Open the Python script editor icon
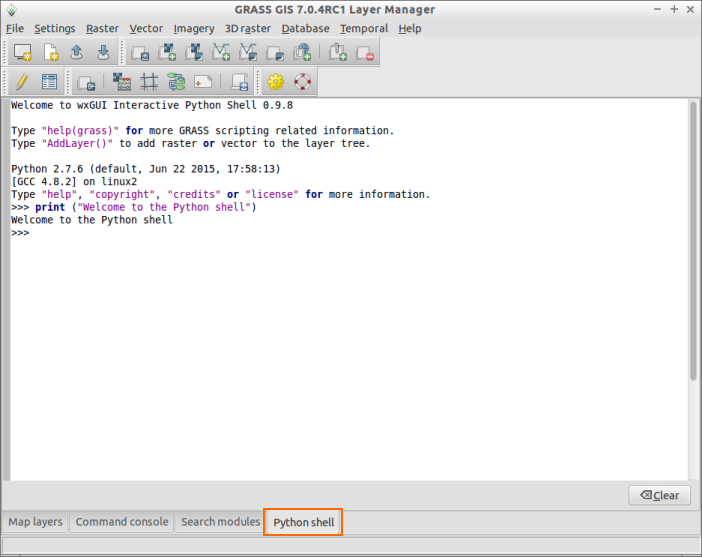The width and height of the screenshot is (702, 557). click(x=240, y=82)
